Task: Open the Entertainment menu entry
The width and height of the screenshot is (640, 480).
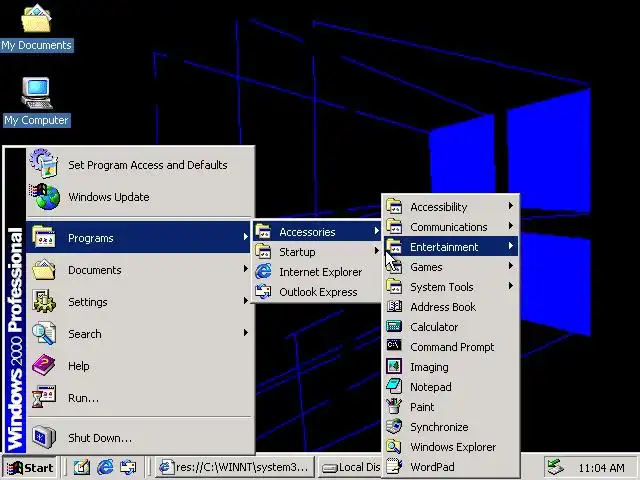Action: (451, 247)
